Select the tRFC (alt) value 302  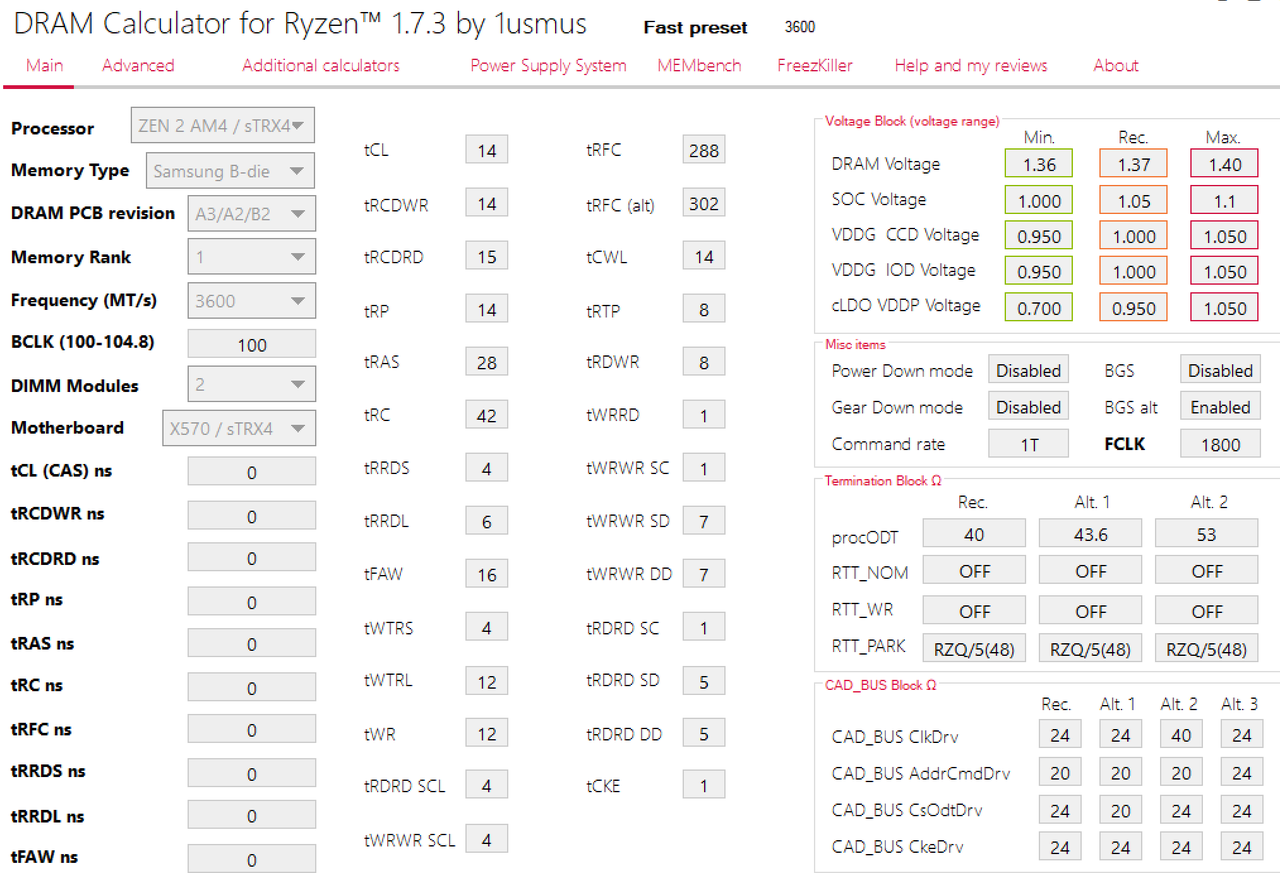tap(704, 203)
